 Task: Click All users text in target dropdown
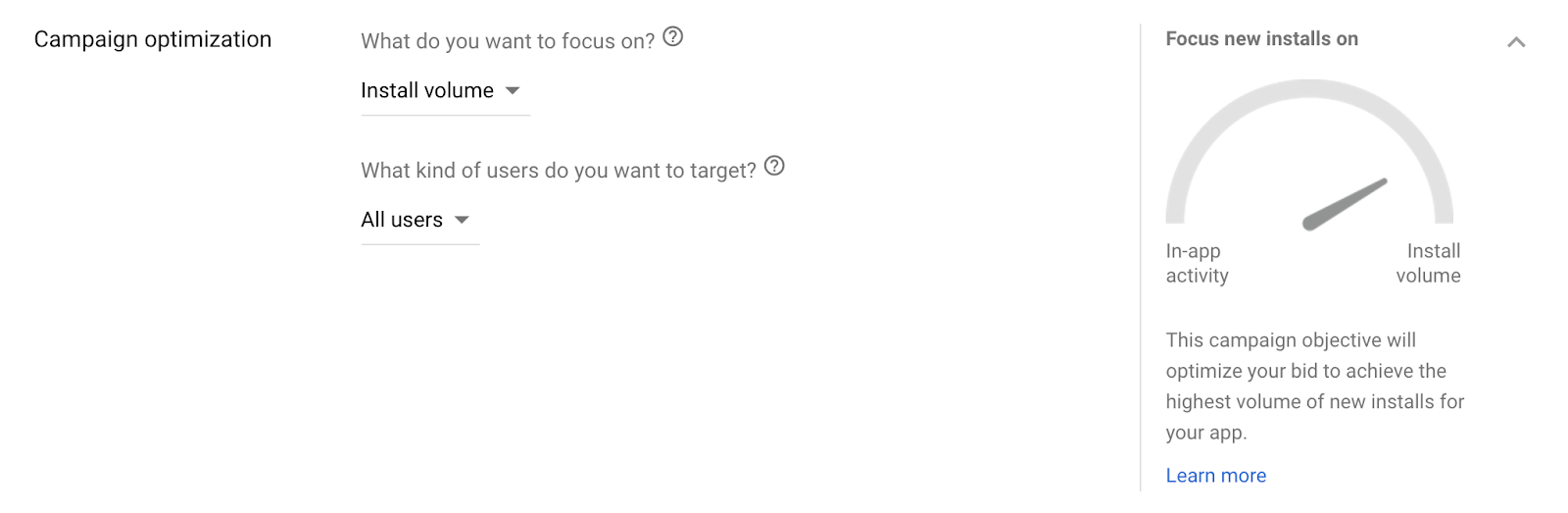click(x=402, y=220)
